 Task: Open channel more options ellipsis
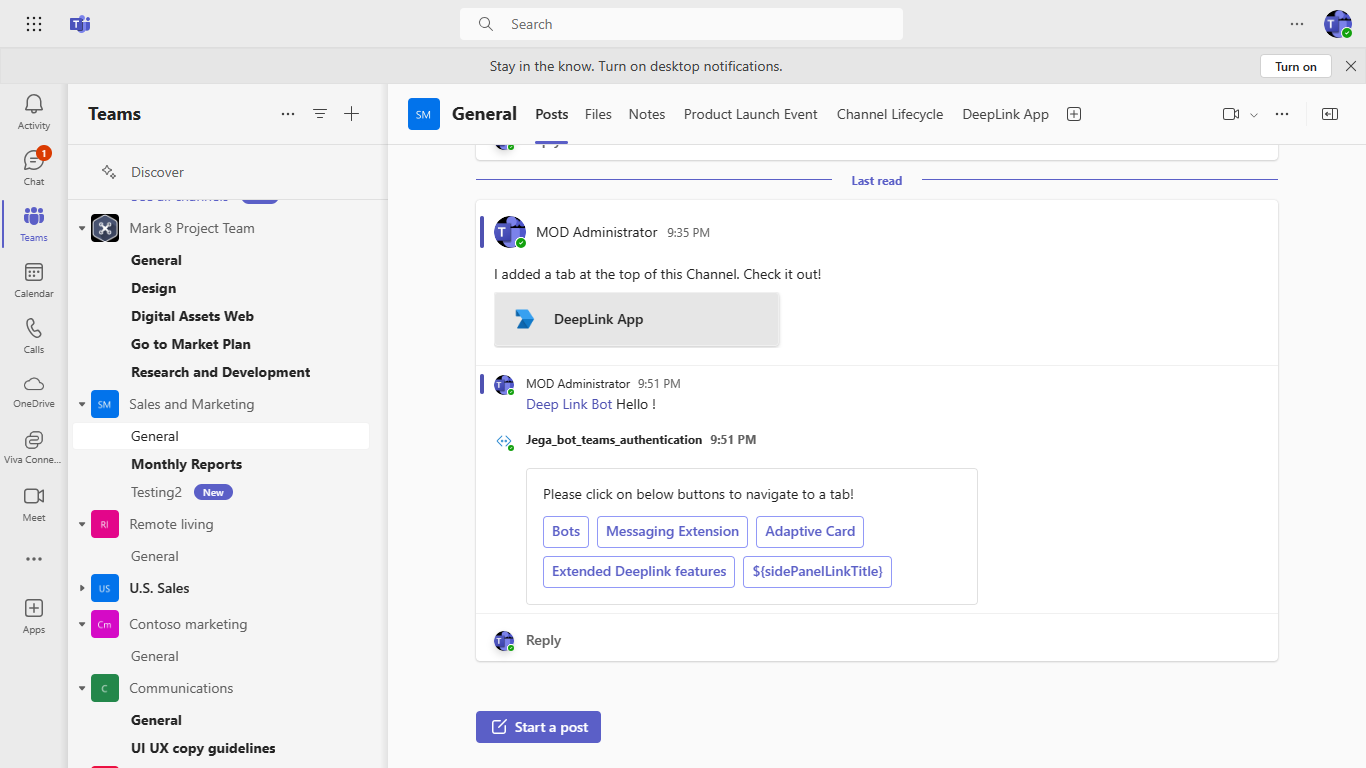1282,114
